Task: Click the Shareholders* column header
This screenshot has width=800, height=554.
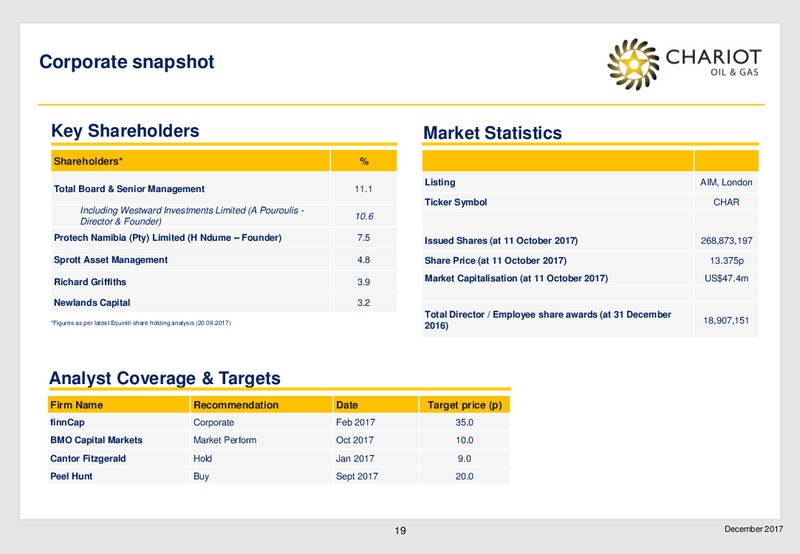Action: click(x=190, y=161)
